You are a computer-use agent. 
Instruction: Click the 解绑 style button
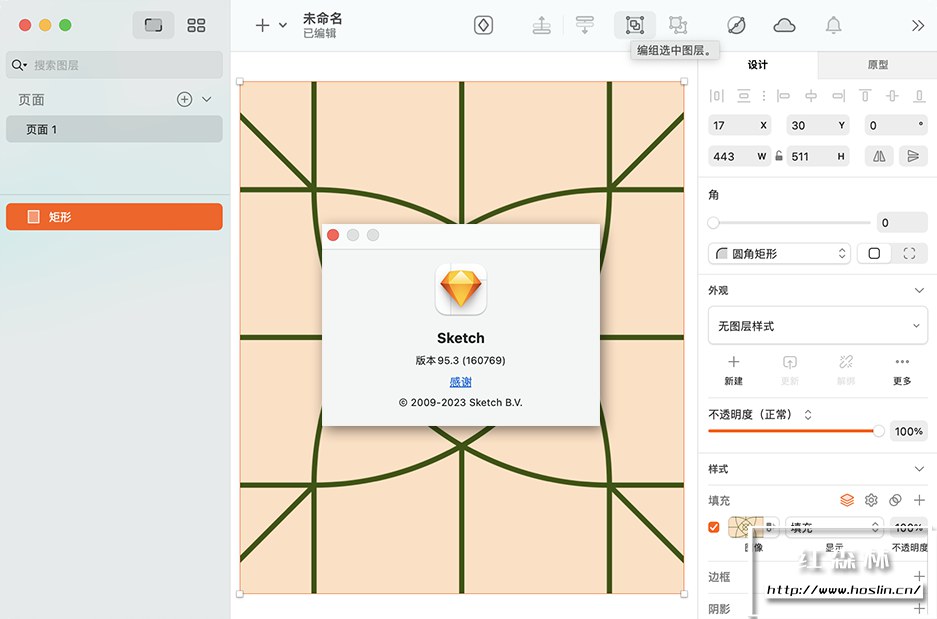tap(846, 370)
